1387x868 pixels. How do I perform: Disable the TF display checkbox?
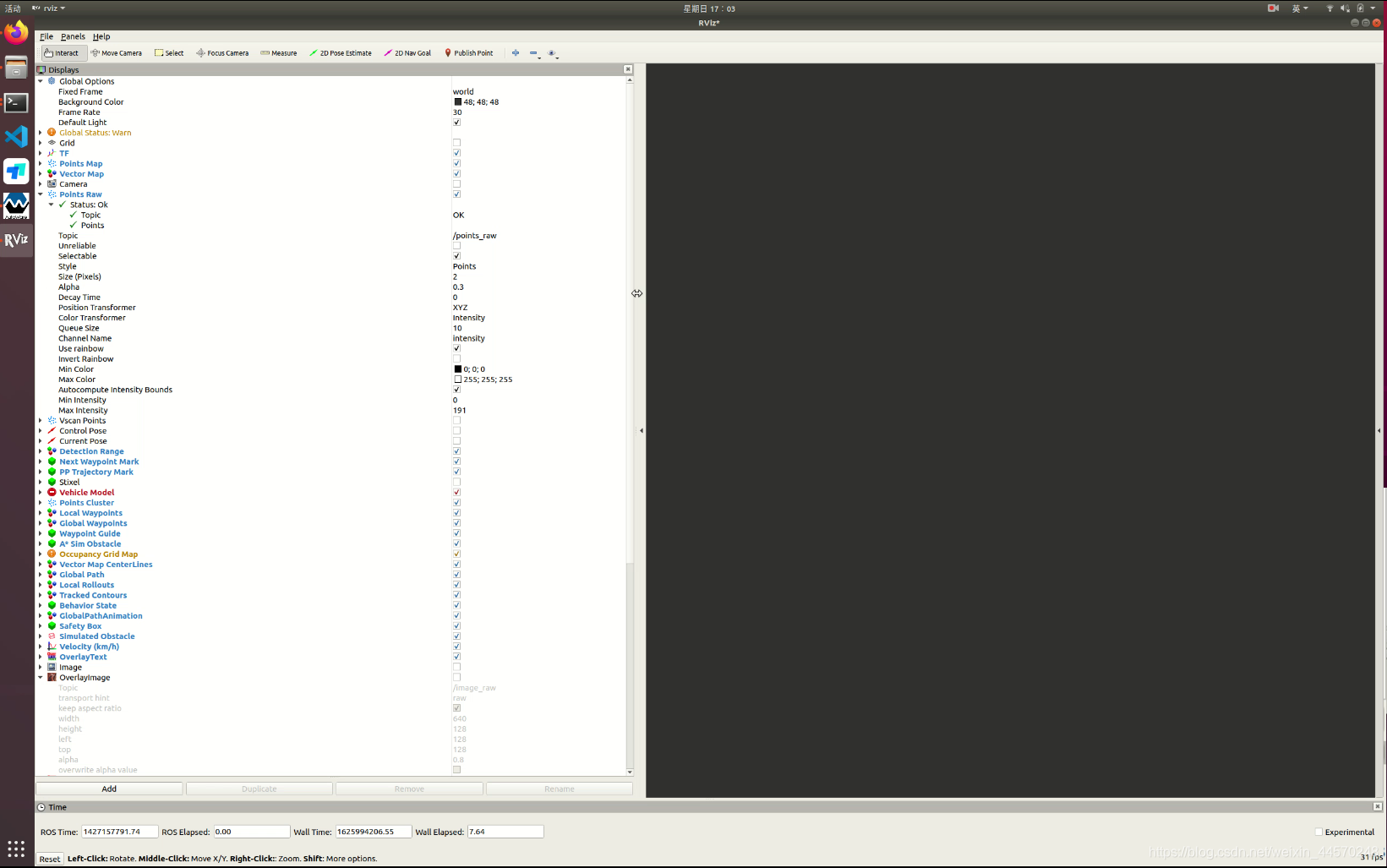(x=456, y=153)
